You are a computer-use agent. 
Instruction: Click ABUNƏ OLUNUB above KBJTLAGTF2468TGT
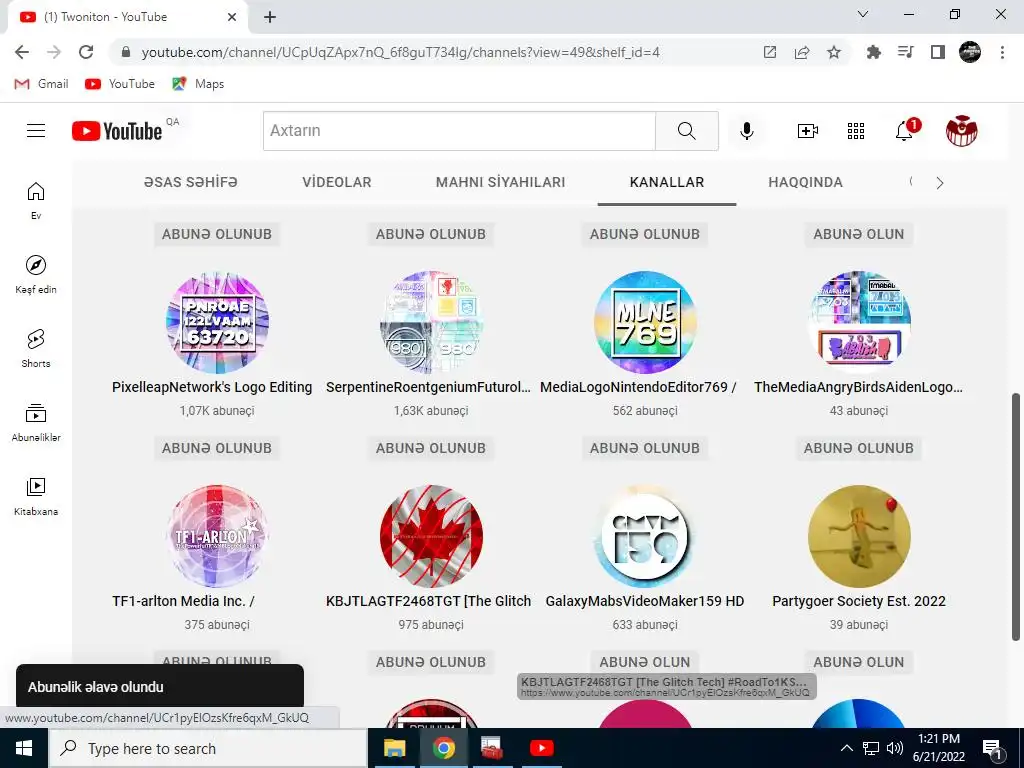tap(431, 449)
